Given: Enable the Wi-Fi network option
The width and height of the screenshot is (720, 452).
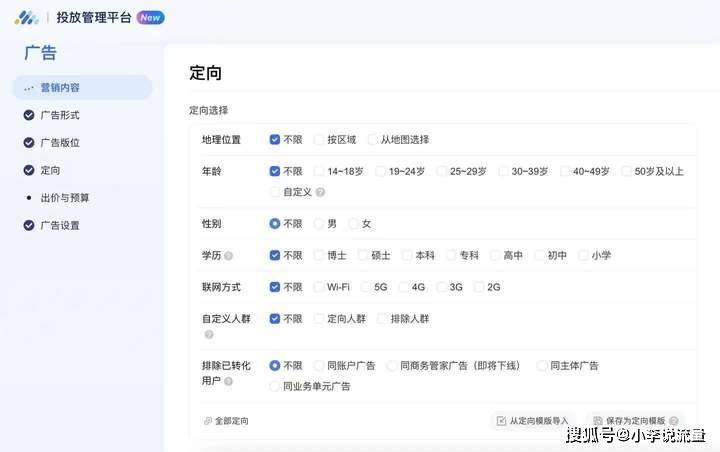Looking at the screenshot, I should point(319,287).
